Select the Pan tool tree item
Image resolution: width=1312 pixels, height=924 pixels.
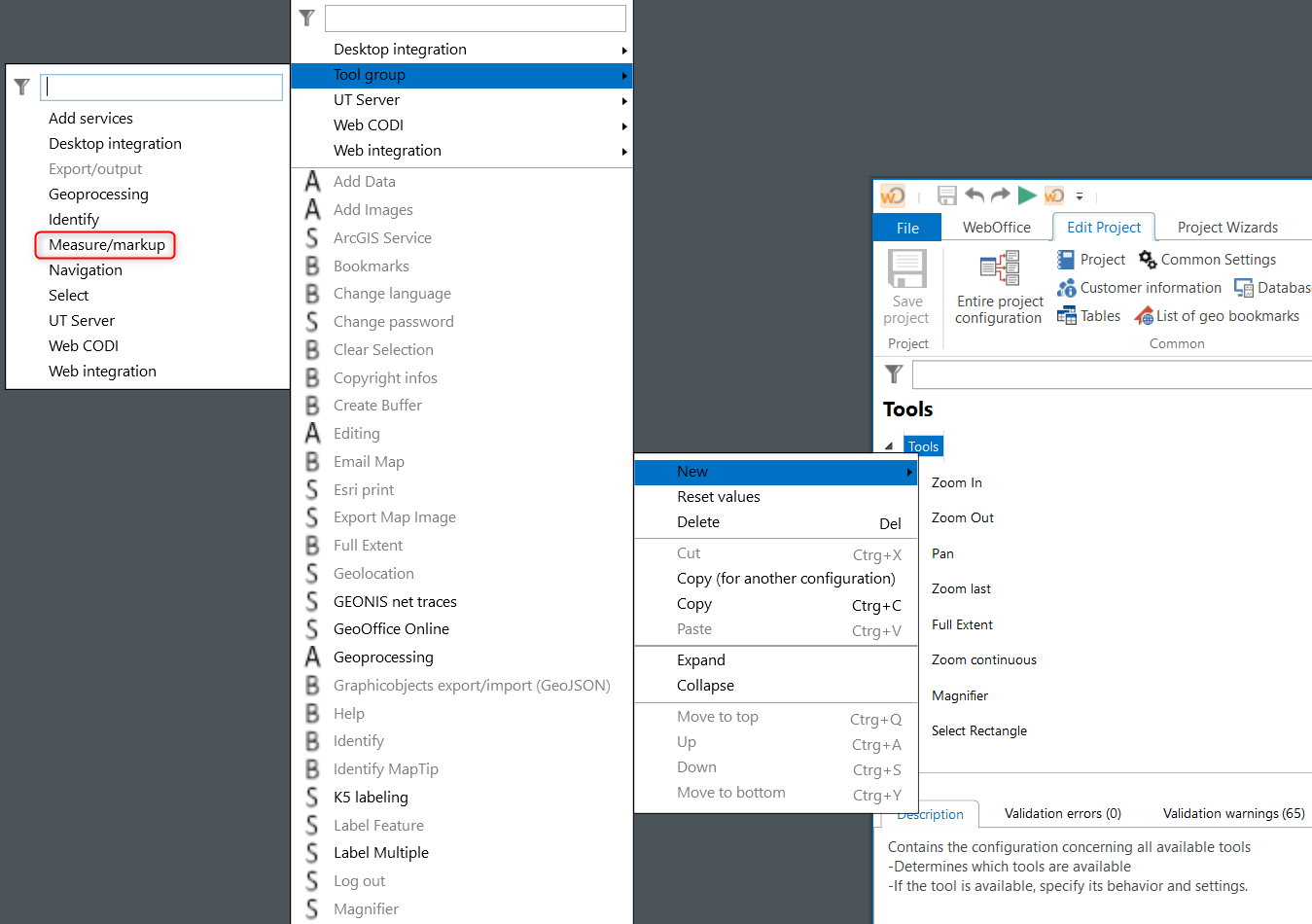pyautogui.click(x=943, y=553)
